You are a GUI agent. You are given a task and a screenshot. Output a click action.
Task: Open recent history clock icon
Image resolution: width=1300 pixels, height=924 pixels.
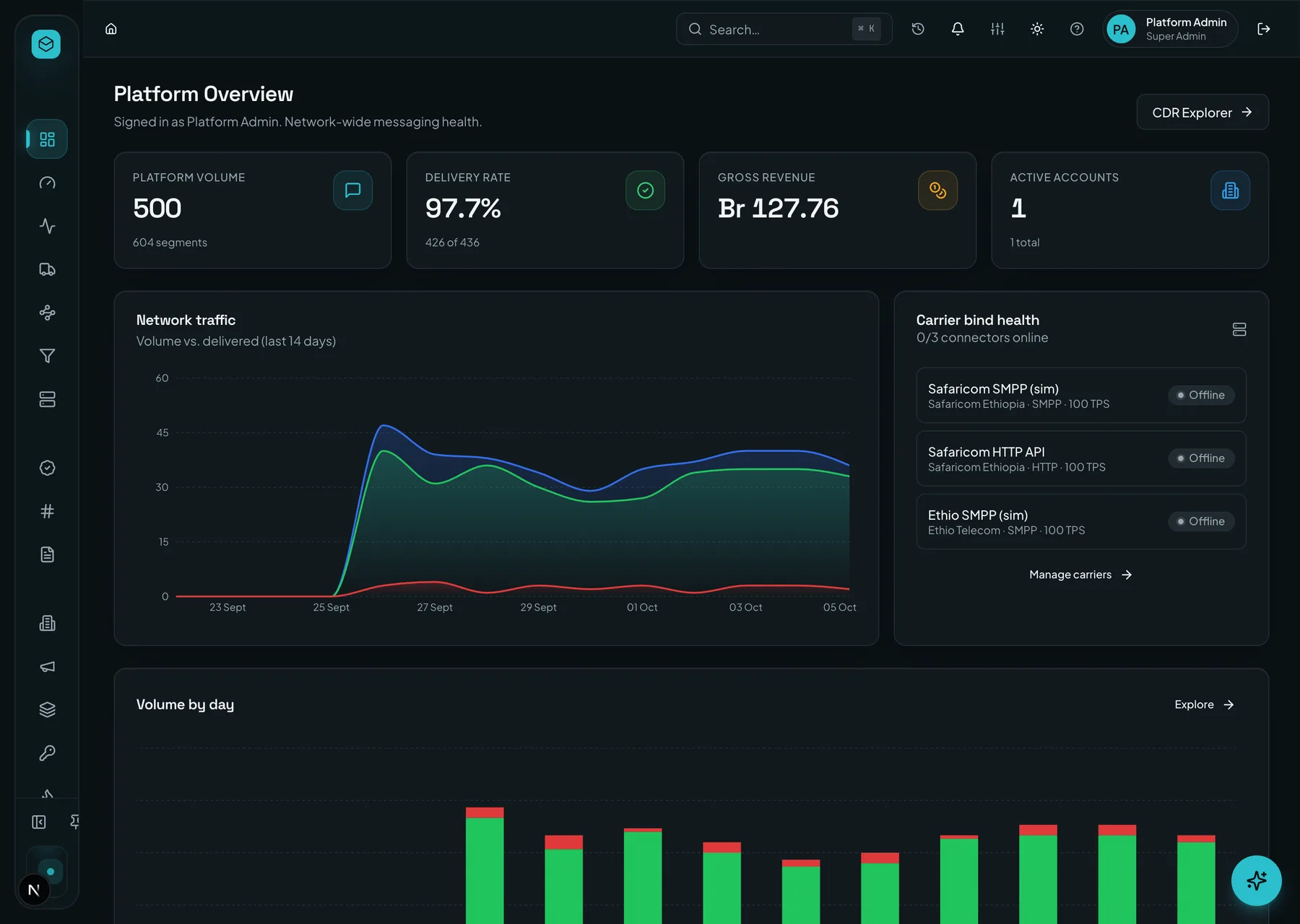click(918, 29)
